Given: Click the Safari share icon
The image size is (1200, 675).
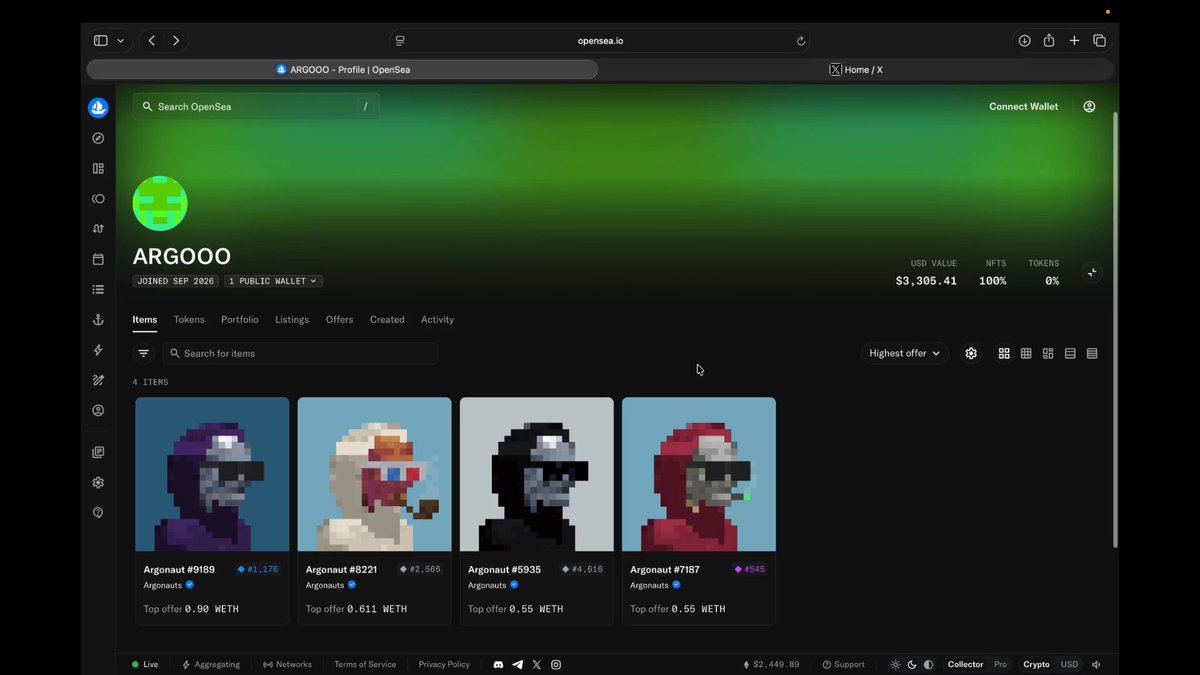Looking at the screenshot, I should (x=1049, y=40).
